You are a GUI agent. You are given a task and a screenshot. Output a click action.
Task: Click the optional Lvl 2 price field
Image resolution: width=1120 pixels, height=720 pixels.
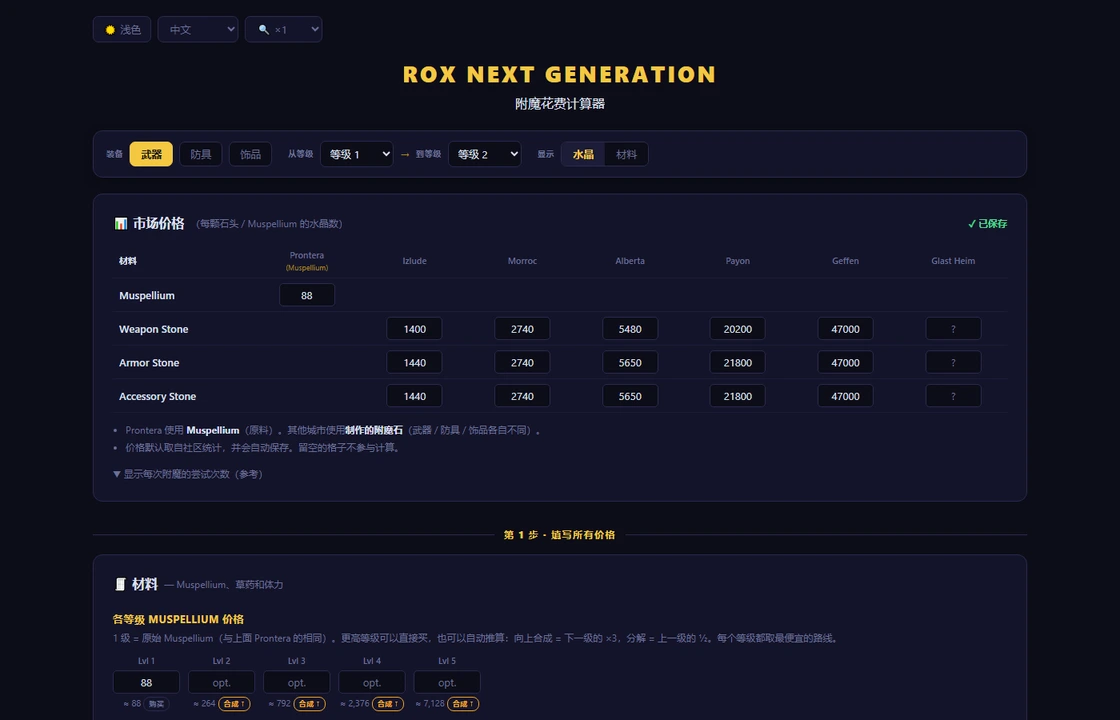click(x=221, y=682)
